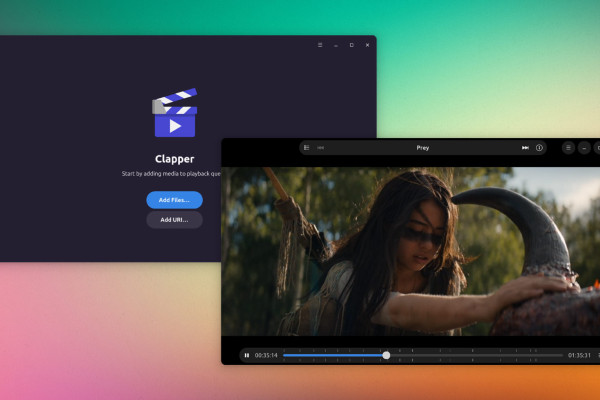Click the total duration 01:35:31
This screenshot has height=400, width=600.
pos(579,355)
